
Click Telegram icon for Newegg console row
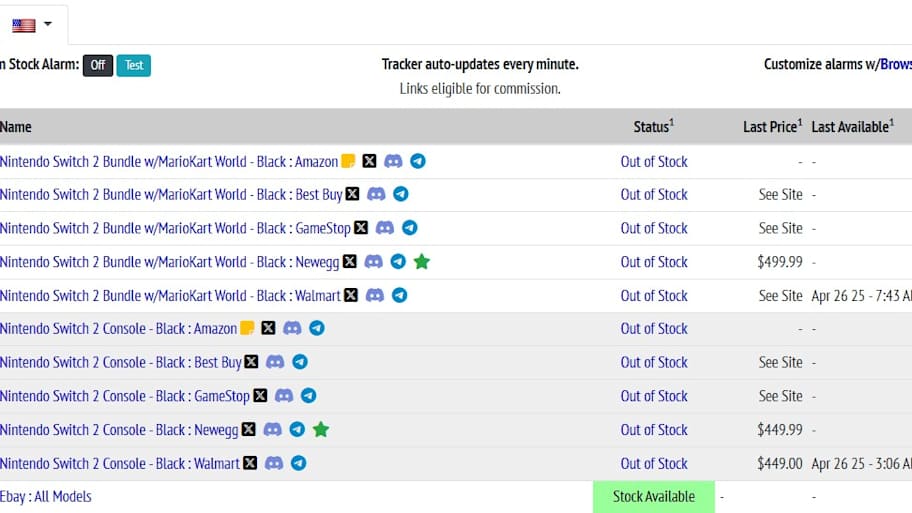click(297, 430)
